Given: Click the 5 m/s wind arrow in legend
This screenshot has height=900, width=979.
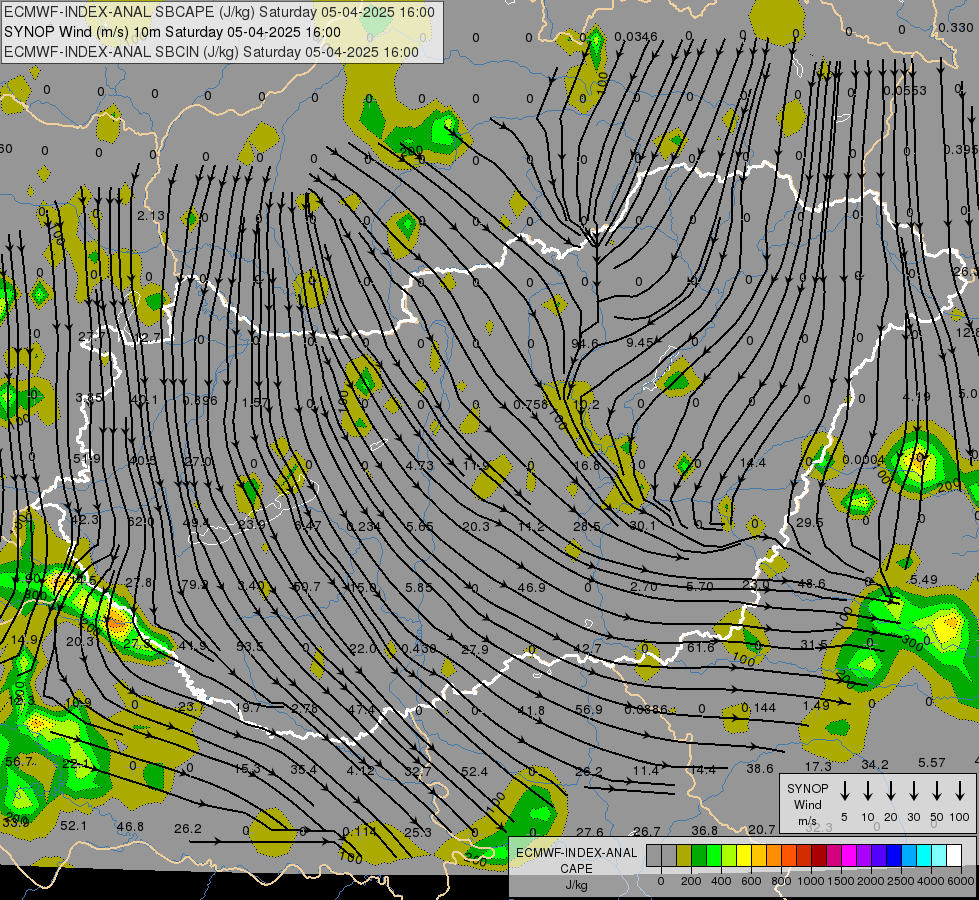Looking at the screenshot, I should point(845,791).
